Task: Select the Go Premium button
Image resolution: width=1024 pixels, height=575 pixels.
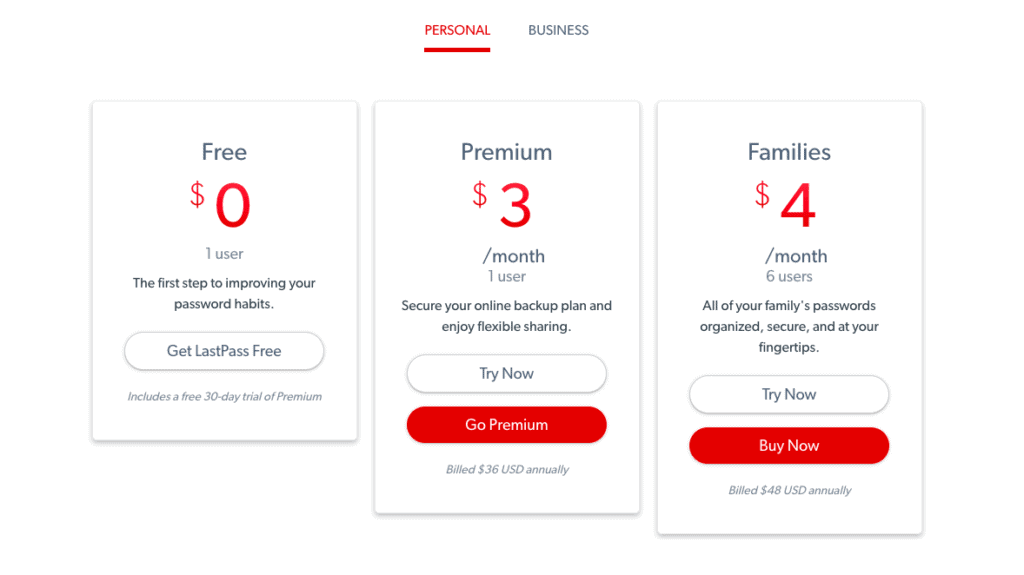Action: (507, 425)
